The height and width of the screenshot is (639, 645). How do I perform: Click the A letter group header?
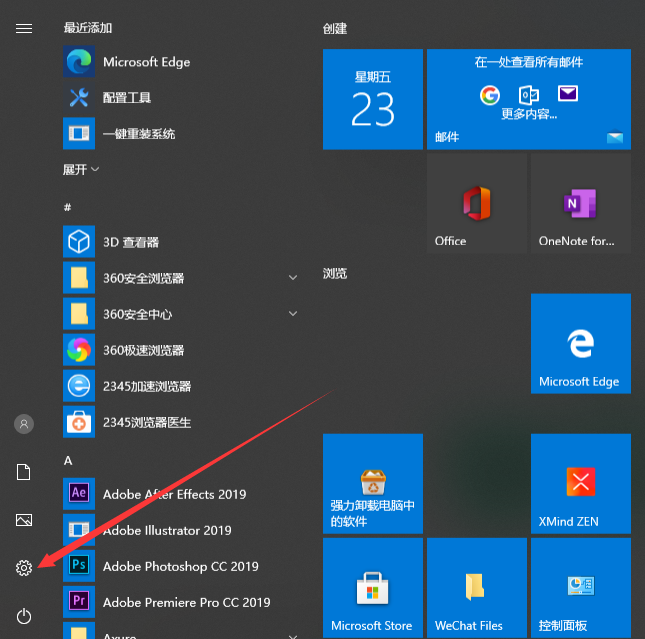(x=68, y=460)
